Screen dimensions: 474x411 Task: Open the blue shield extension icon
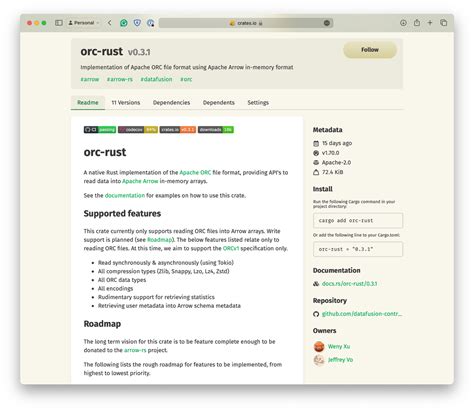137,23
